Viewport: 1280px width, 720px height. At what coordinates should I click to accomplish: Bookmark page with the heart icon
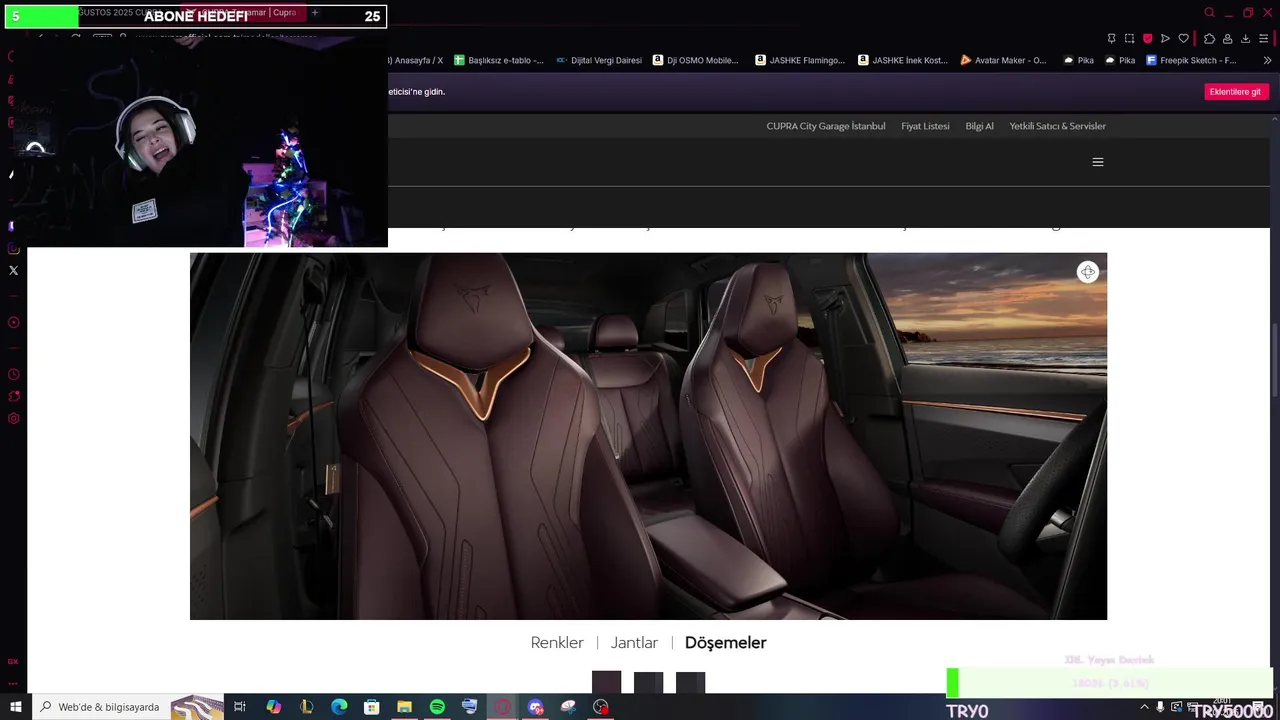coord(1183,39)
